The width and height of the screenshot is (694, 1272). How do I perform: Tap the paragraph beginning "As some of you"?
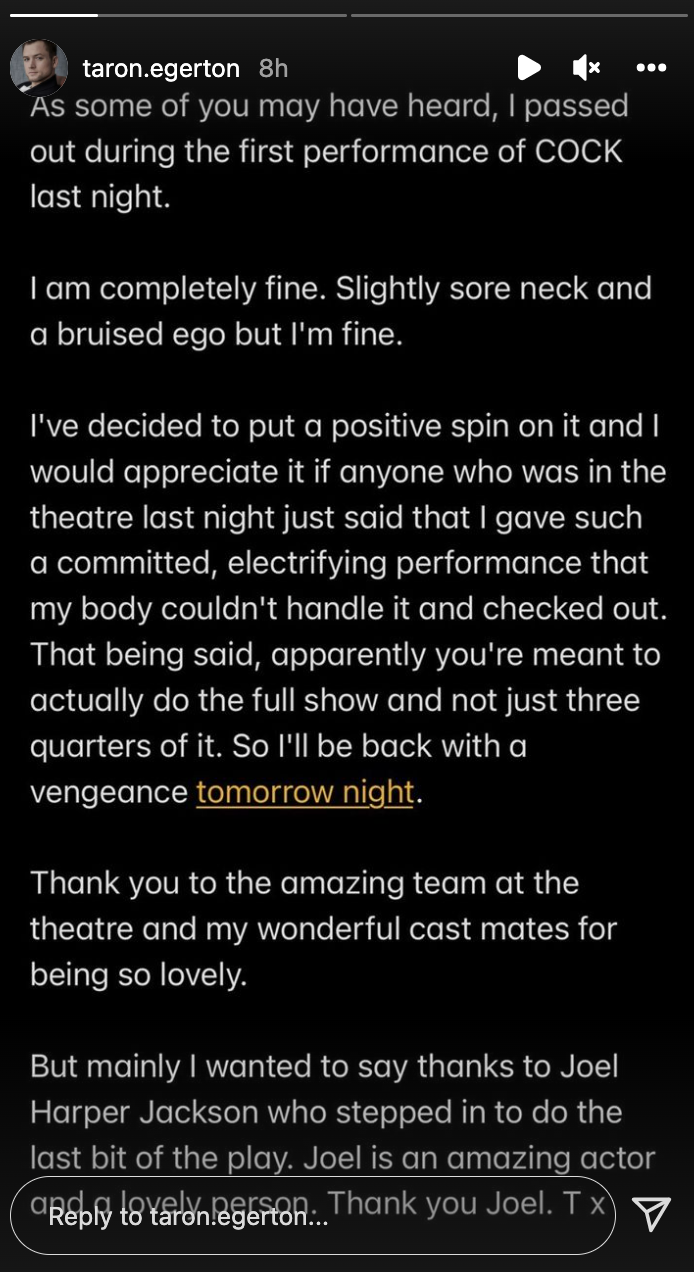pyautogui.click(x=328, y=151)
